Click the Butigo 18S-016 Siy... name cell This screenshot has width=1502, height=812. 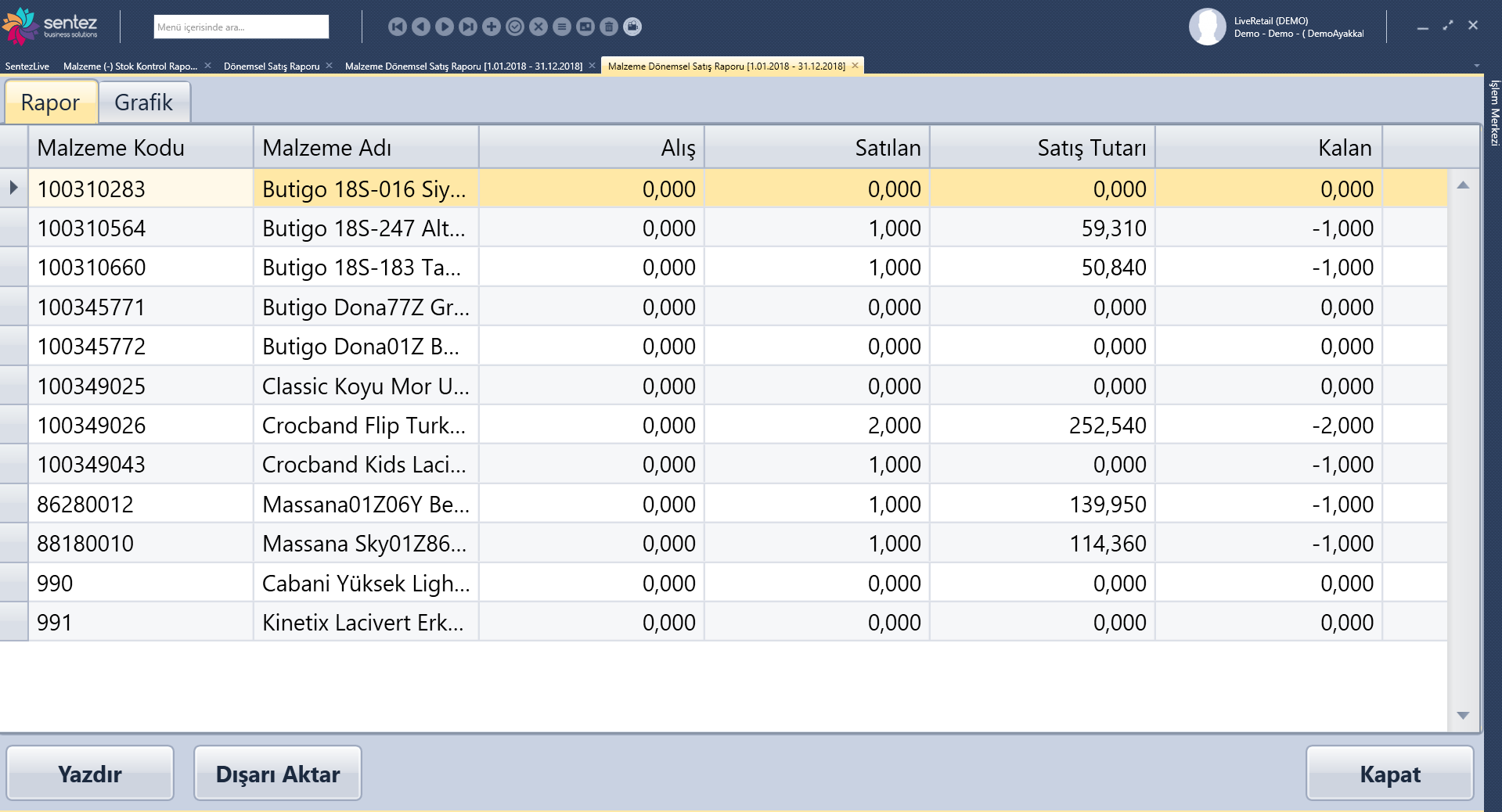pyautogui.click(x=366, y=189)
